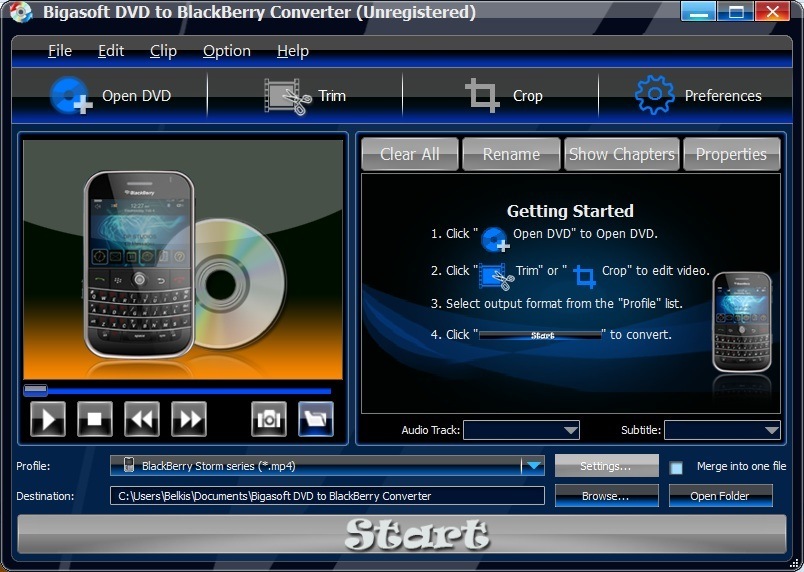Click the preview seek slider handle
This screenshot has width=804, height=572.
(x=35, y=391)
